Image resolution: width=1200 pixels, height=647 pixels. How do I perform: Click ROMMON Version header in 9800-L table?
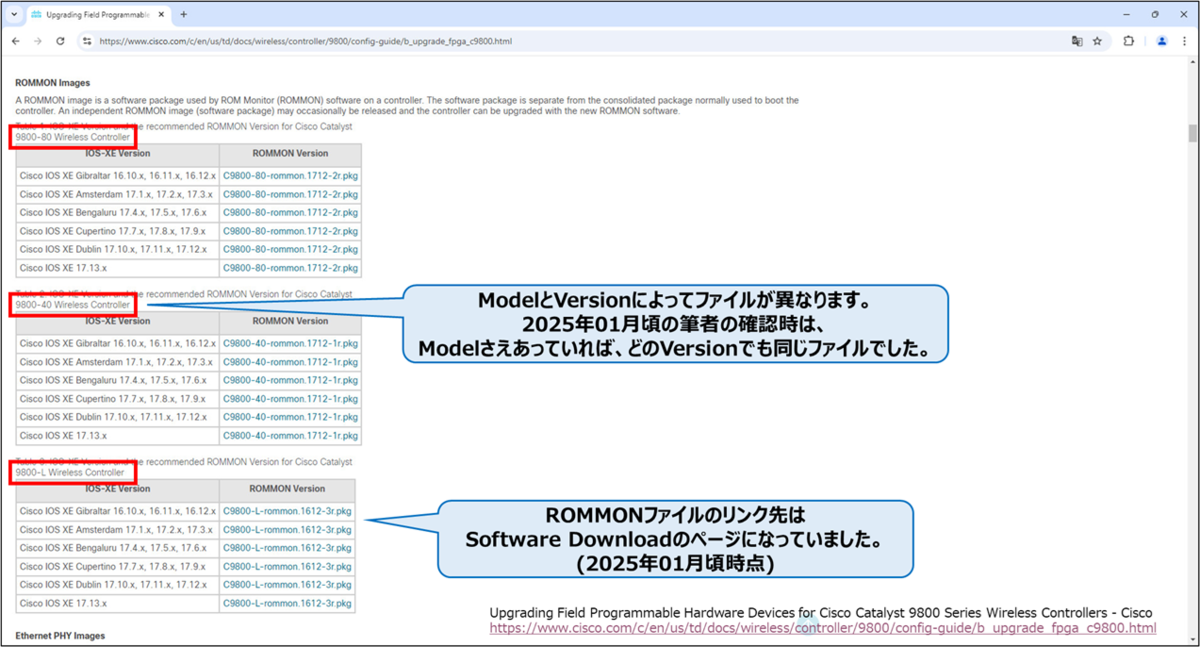(288, 489)
